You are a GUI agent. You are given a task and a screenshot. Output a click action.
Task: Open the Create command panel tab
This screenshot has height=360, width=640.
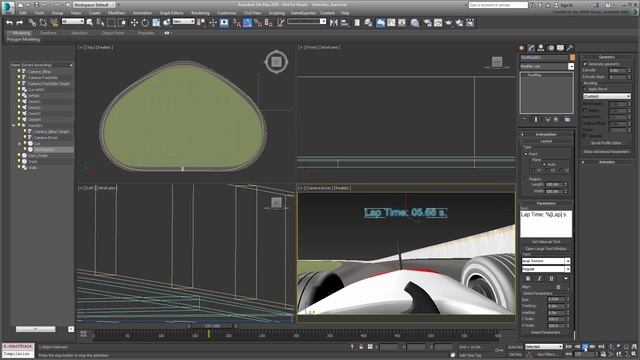(x=522, y=48)
